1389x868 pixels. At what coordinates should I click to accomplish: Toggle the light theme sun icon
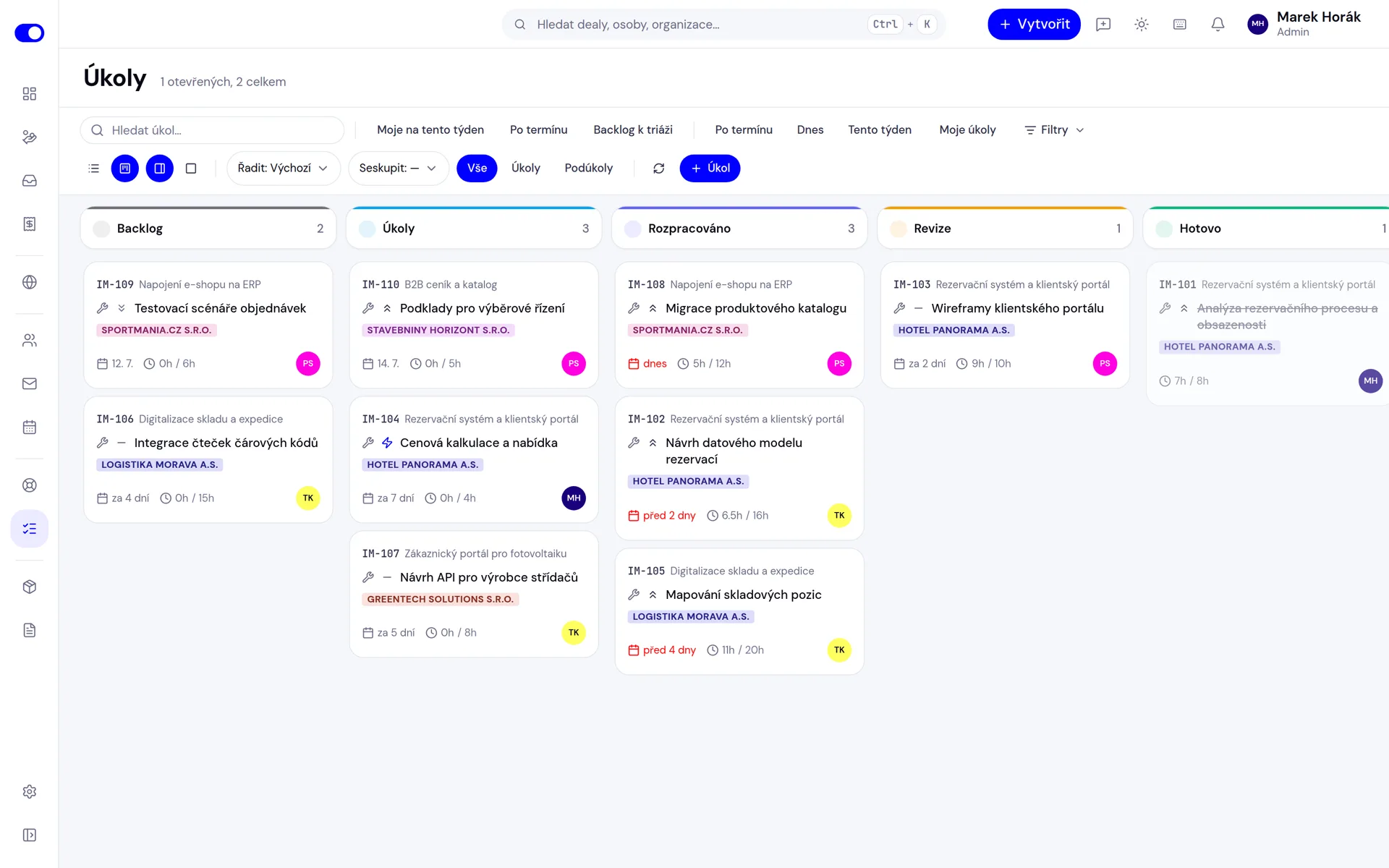pos(1142,25)
